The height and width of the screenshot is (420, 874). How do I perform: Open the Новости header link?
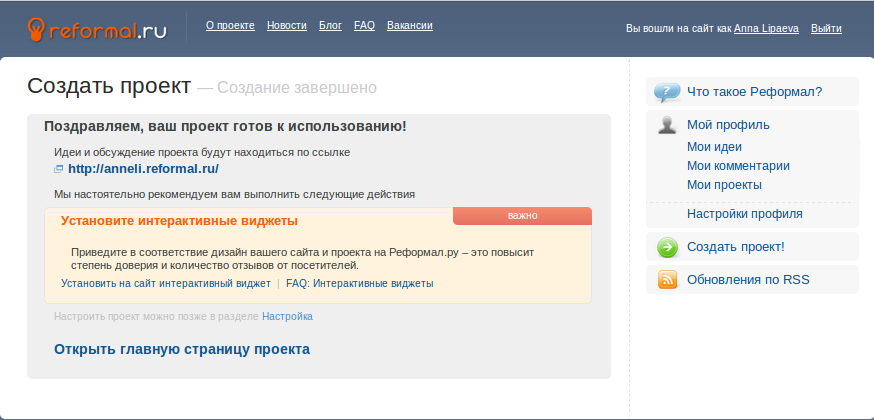(x=287, y=25)
